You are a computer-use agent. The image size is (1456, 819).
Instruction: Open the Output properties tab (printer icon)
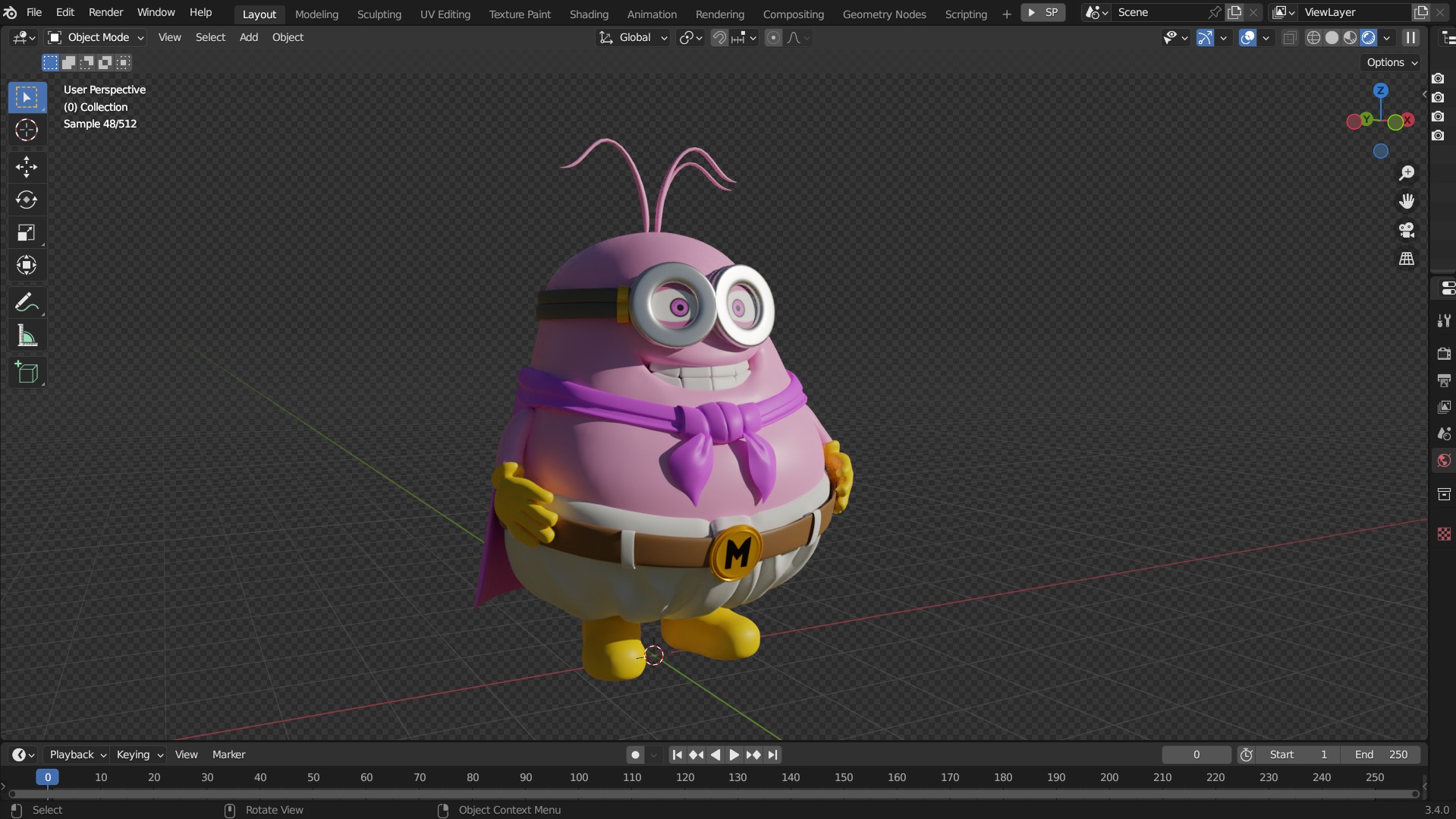pyautogui.click(x=1444, y=380)
